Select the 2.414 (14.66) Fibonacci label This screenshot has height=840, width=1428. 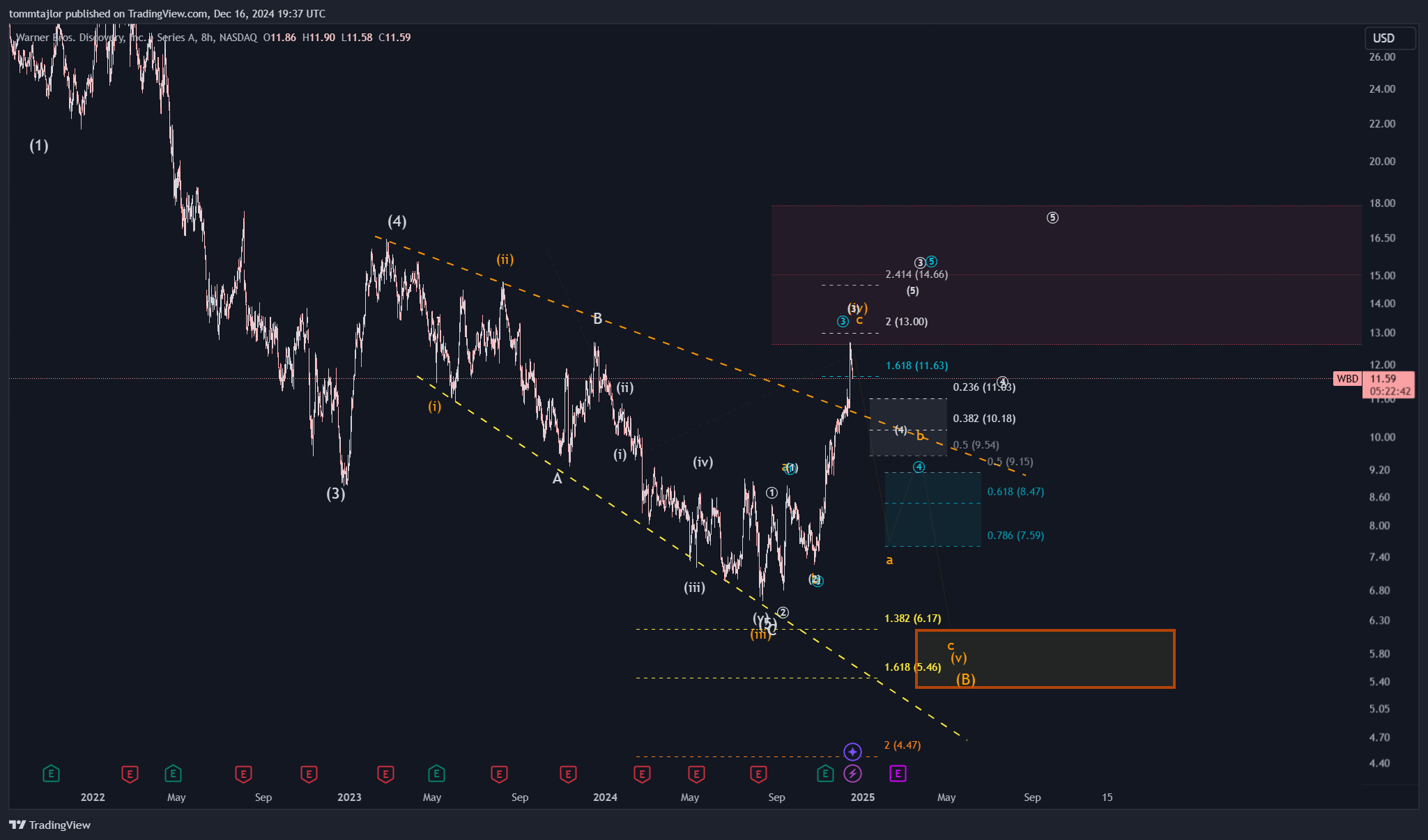pos(916,274)
